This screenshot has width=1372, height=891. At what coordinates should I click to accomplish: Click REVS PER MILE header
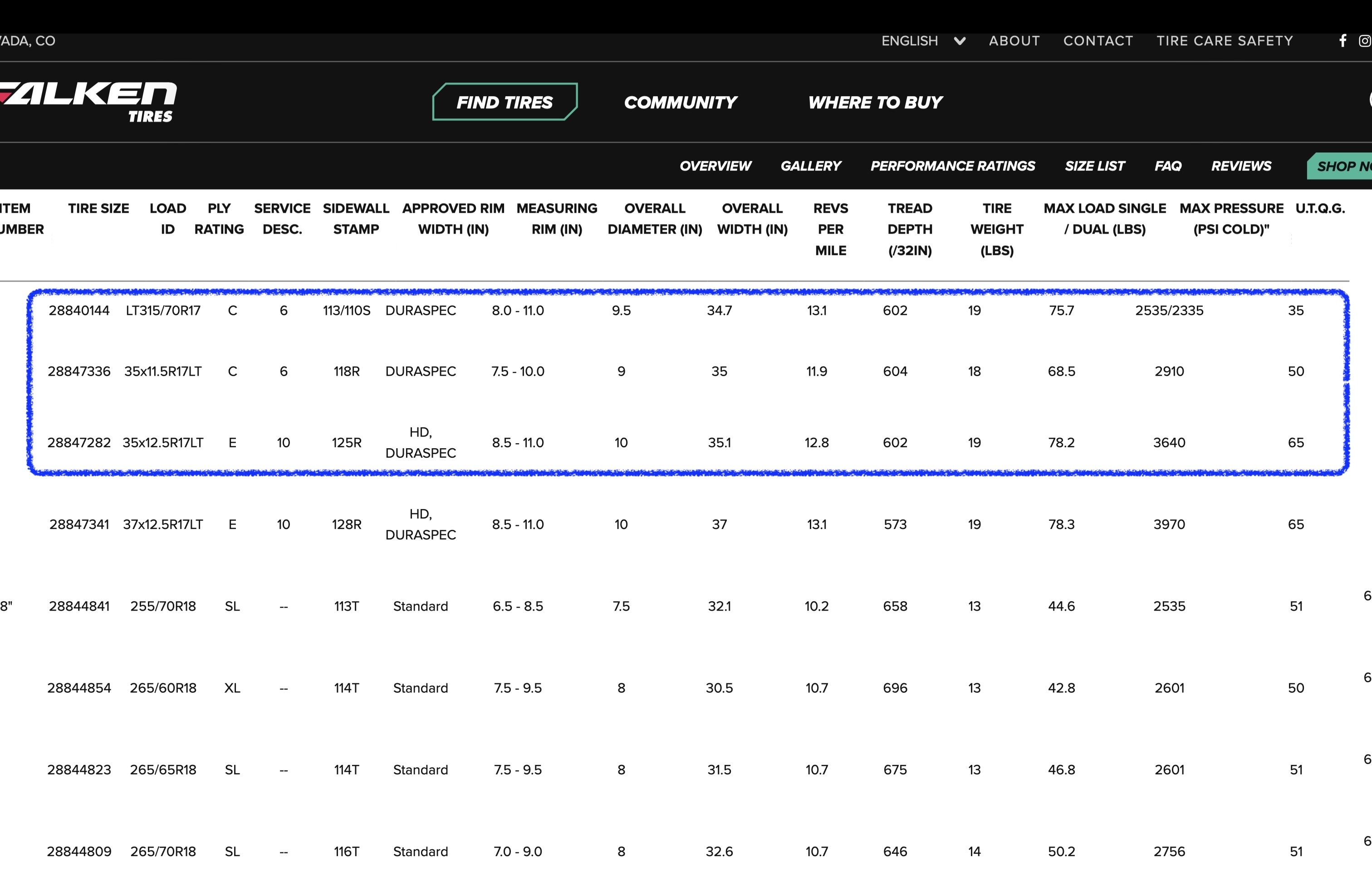(x=831, y=230)
